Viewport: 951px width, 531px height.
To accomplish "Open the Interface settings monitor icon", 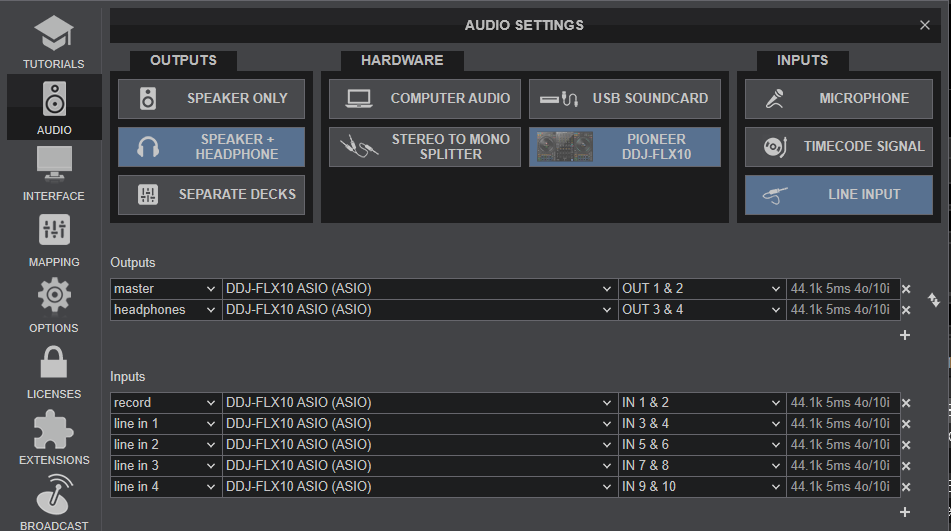I will click(x=53, y=165).
